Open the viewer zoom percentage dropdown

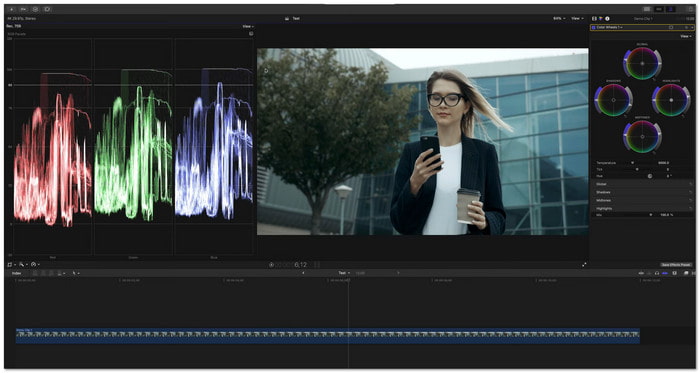tap(559, 18)
